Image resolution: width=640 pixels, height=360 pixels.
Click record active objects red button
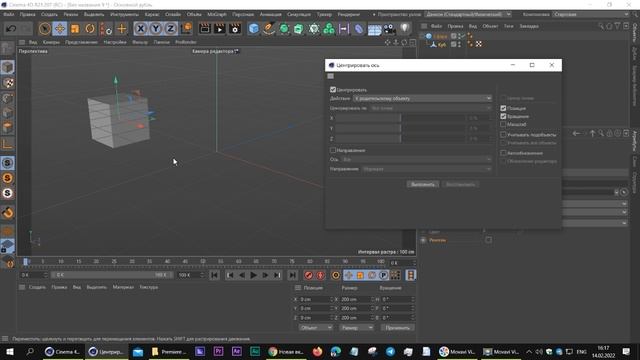coord(309,276)
